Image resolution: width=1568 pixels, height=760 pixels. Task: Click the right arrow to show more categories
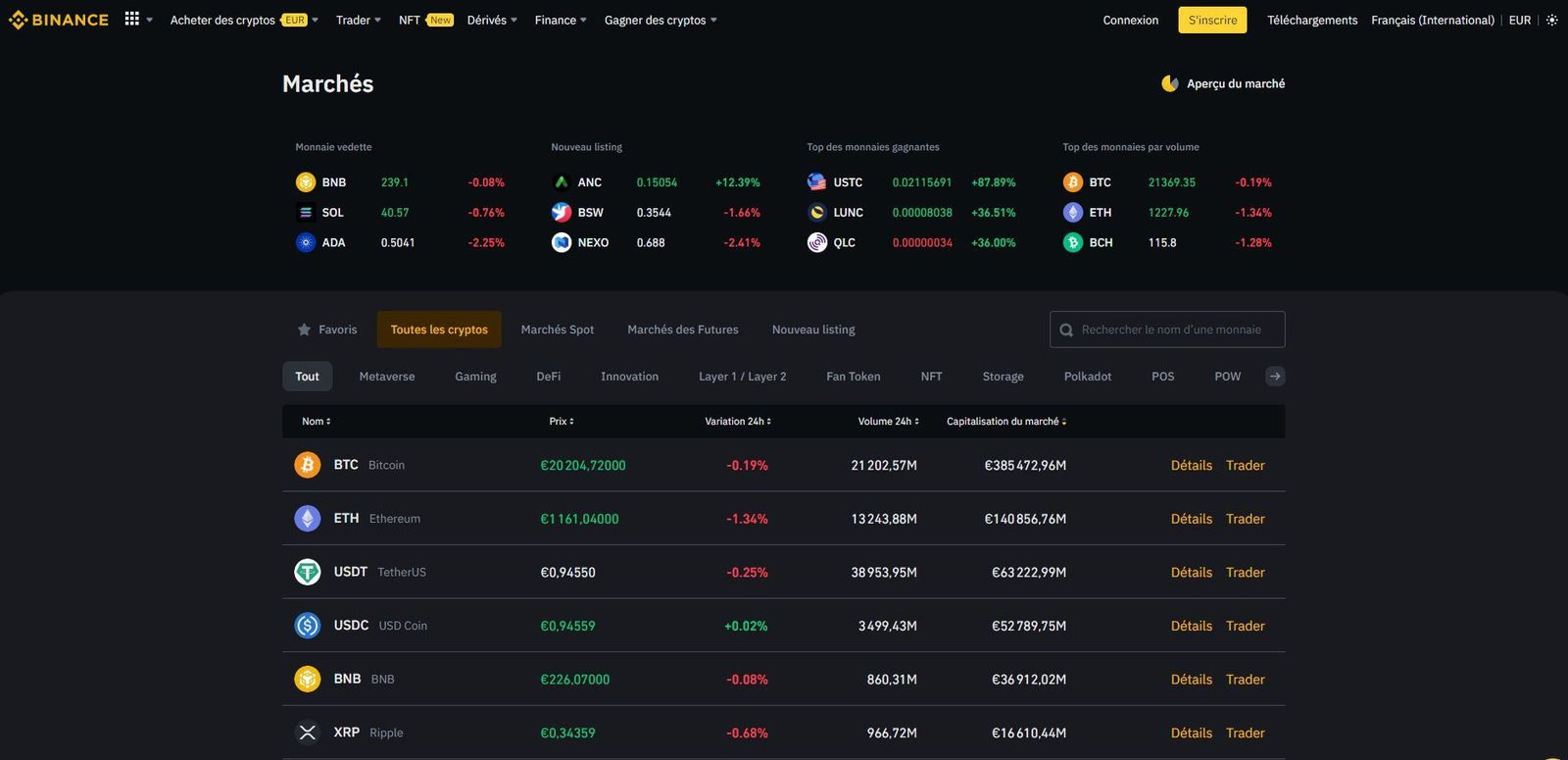point(1275,377)
